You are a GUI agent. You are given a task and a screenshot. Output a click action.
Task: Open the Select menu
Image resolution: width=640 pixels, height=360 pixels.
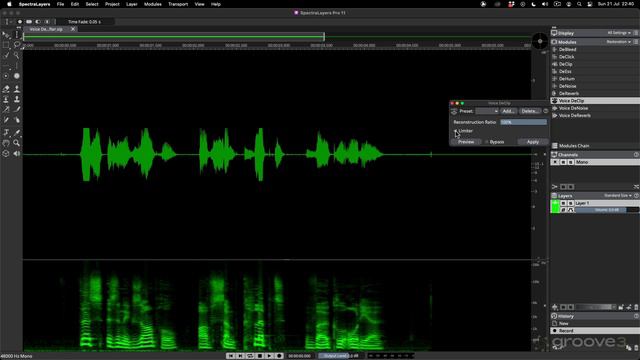(92, 4)
